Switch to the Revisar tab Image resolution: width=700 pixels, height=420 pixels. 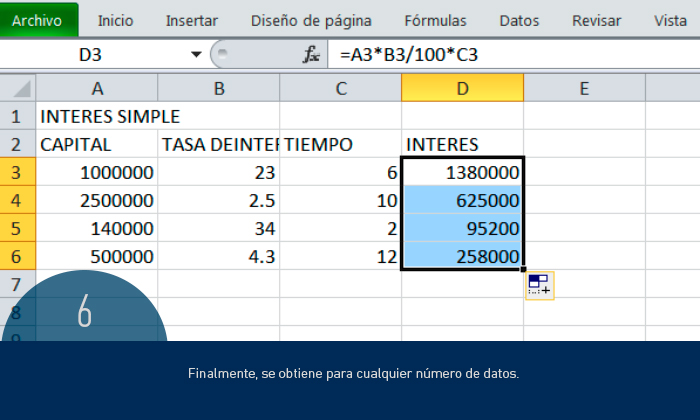pos(597,20)
